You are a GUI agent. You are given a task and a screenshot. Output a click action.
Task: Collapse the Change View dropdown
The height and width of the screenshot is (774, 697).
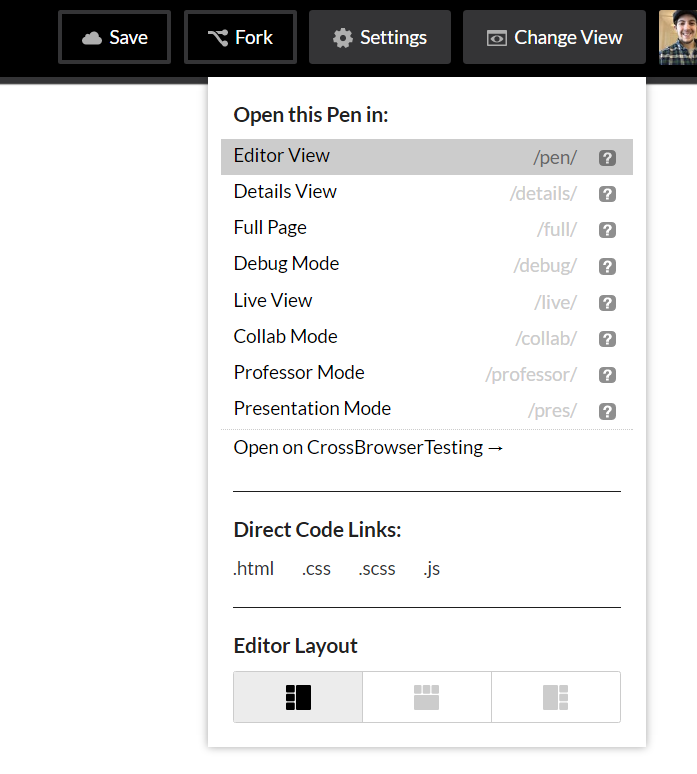click(554, 38)
